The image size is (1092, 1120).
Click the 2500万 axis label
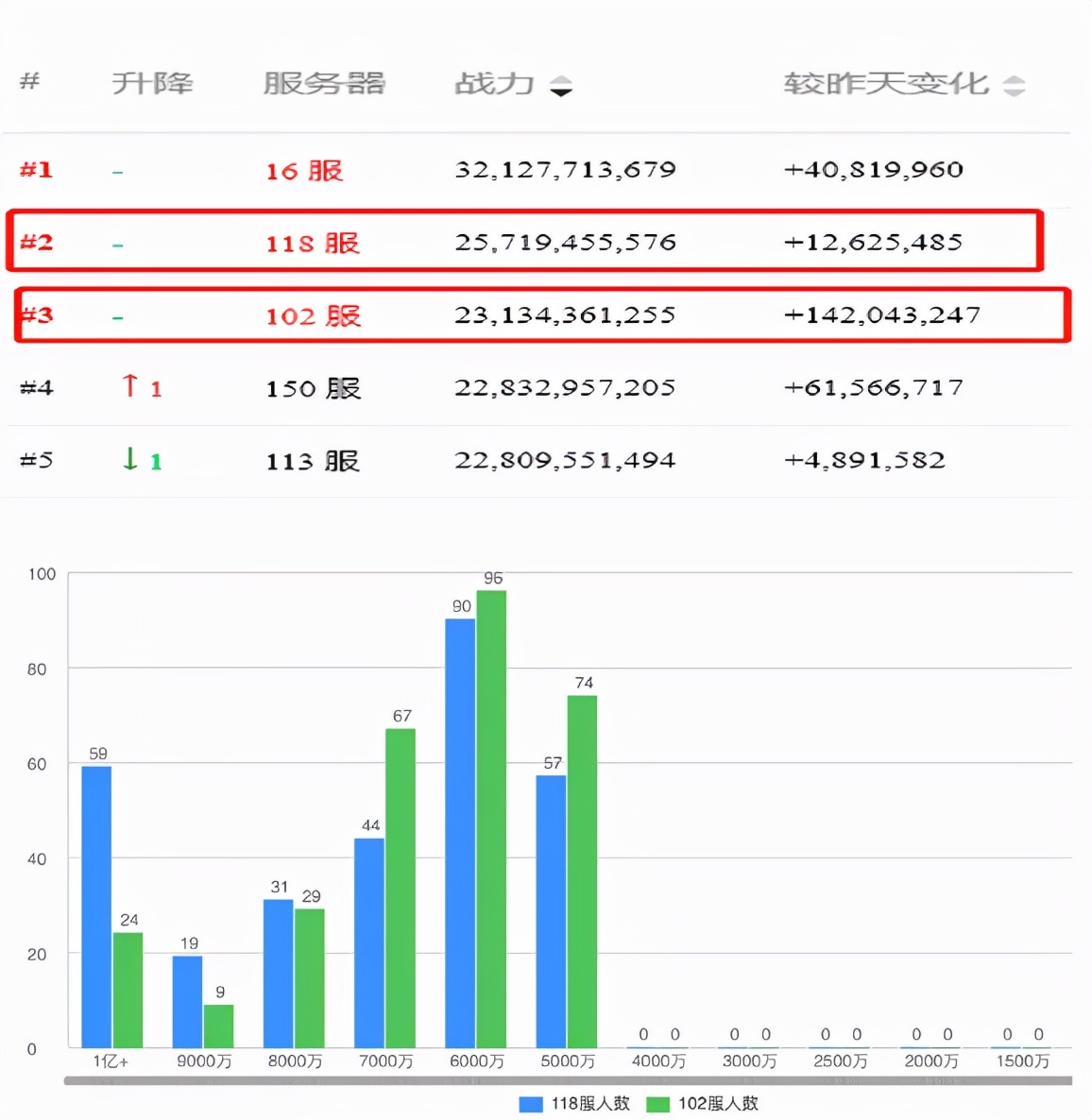840,1061
